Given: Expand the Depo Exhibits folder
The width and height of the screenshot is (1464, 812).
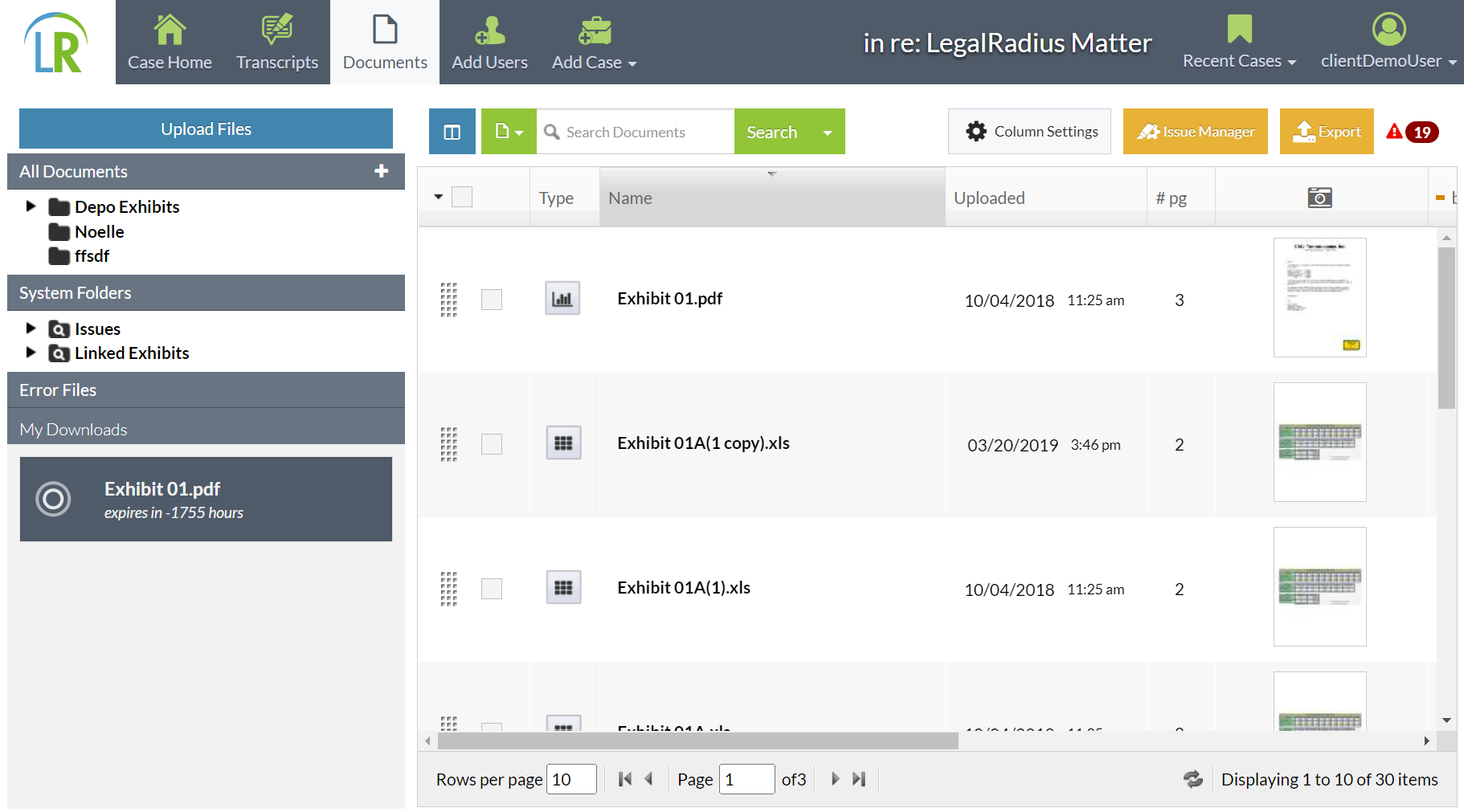Looking at the screenshot, I should [x=31, y=206].
